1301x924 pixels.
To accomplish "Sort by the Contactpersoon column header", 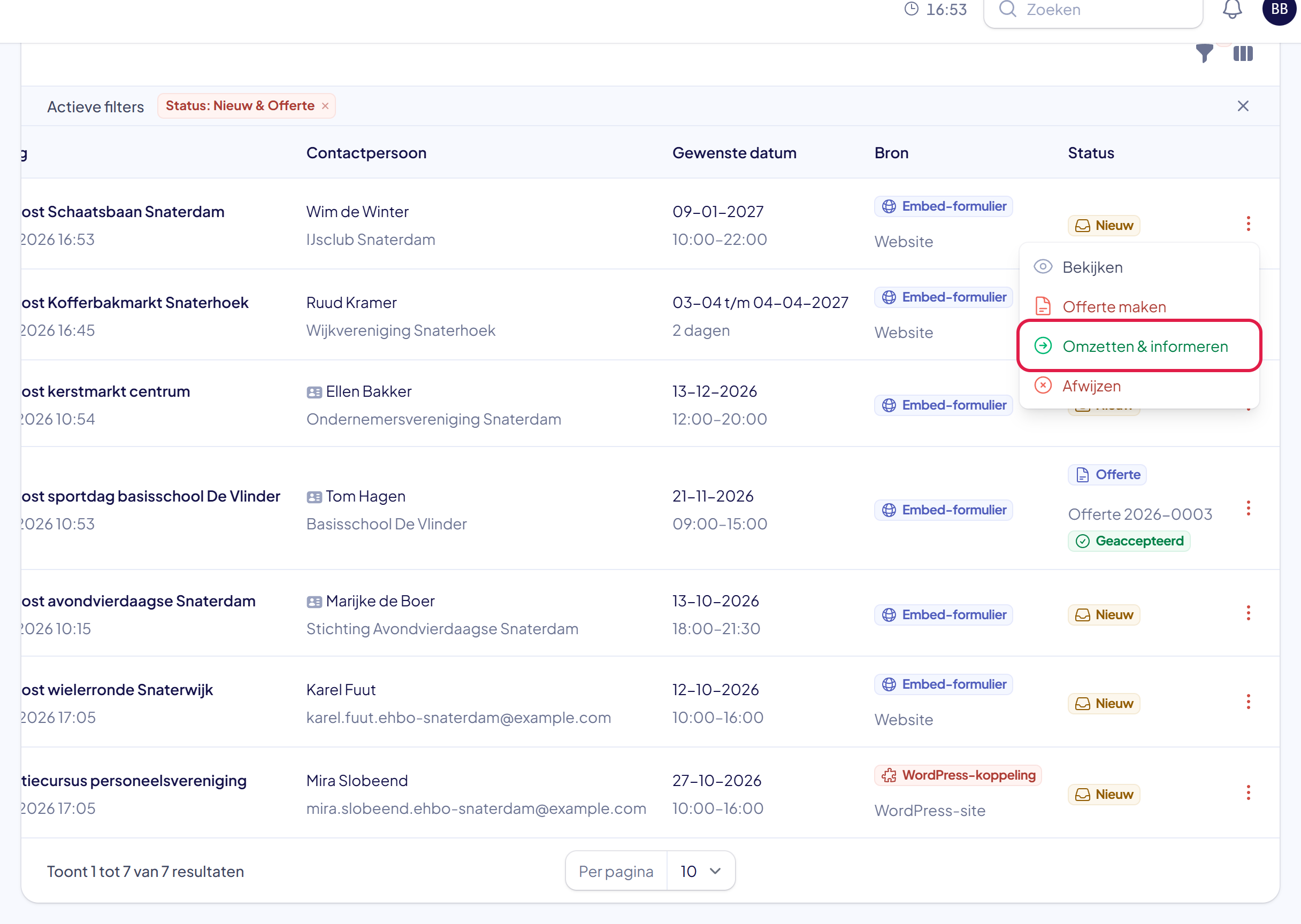I will click(x=366, y=153).
